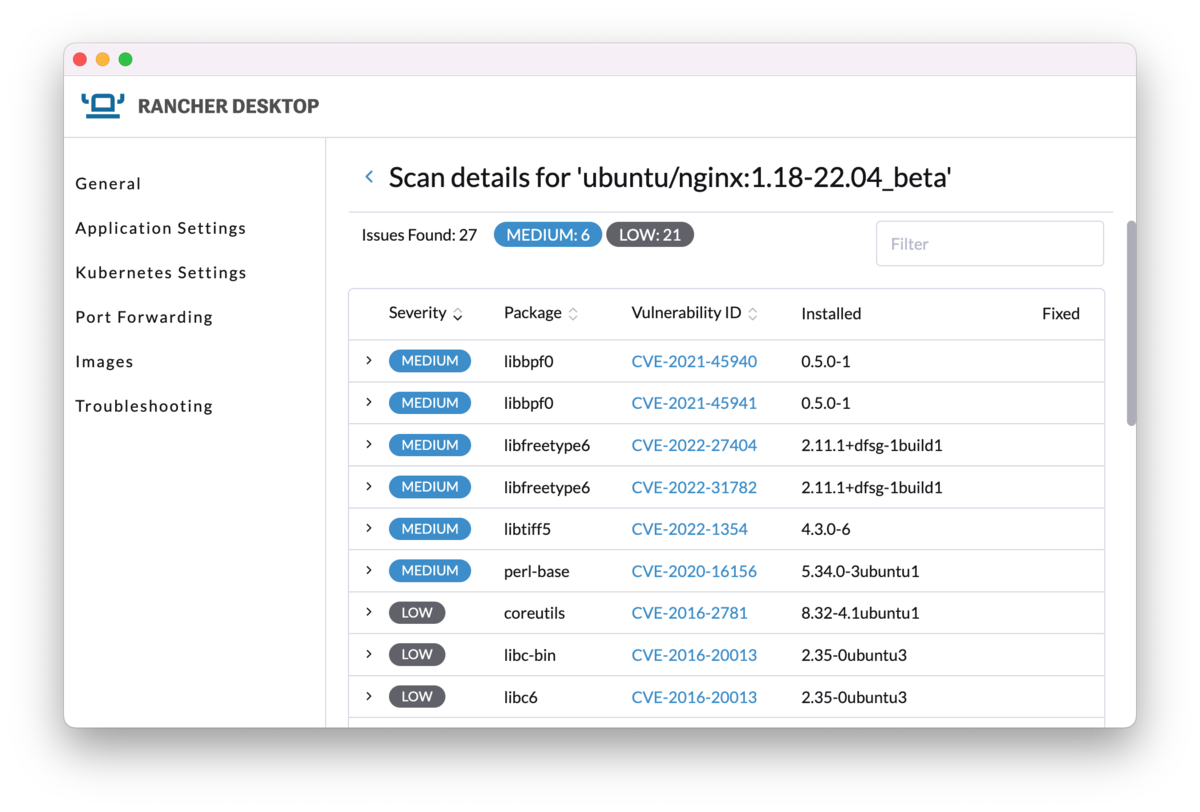Open CVE-2016-2781 link
The height and width of the screenshot is (812, 1200).
(690, 613)
